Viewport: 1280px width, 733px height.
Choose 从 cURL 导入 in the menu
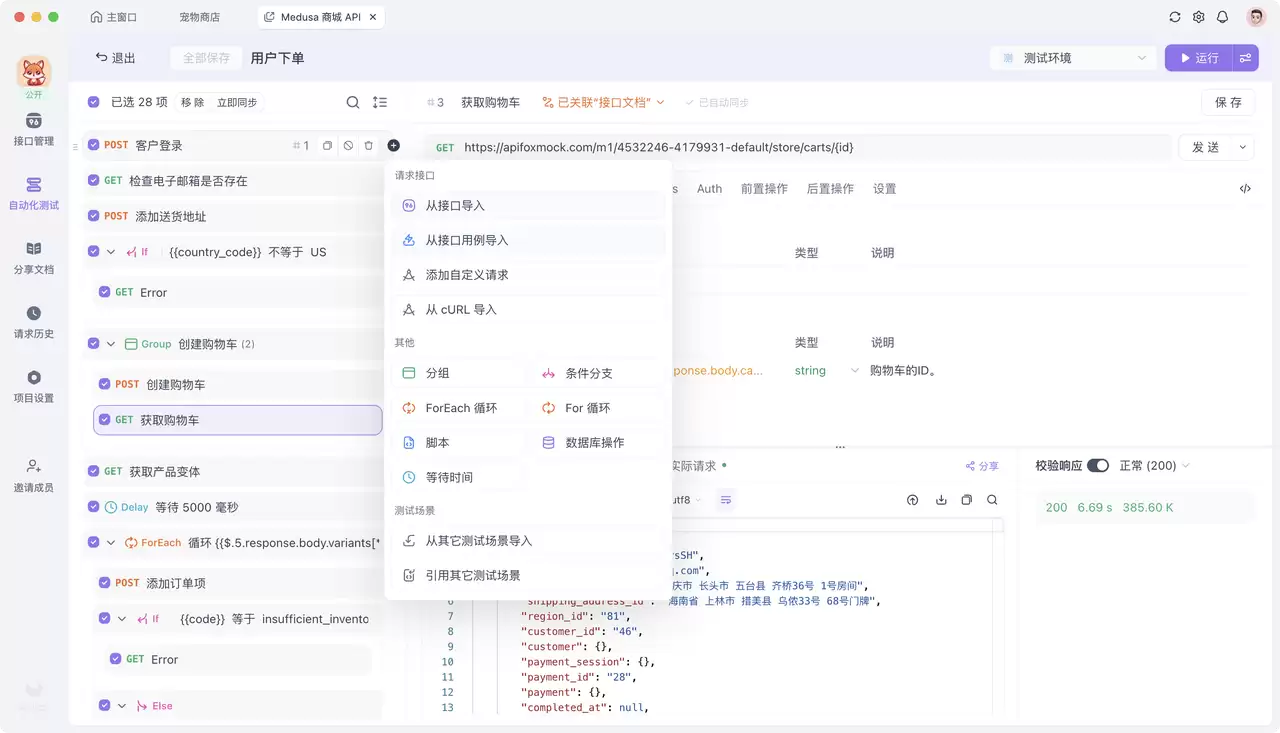point(528,310)
